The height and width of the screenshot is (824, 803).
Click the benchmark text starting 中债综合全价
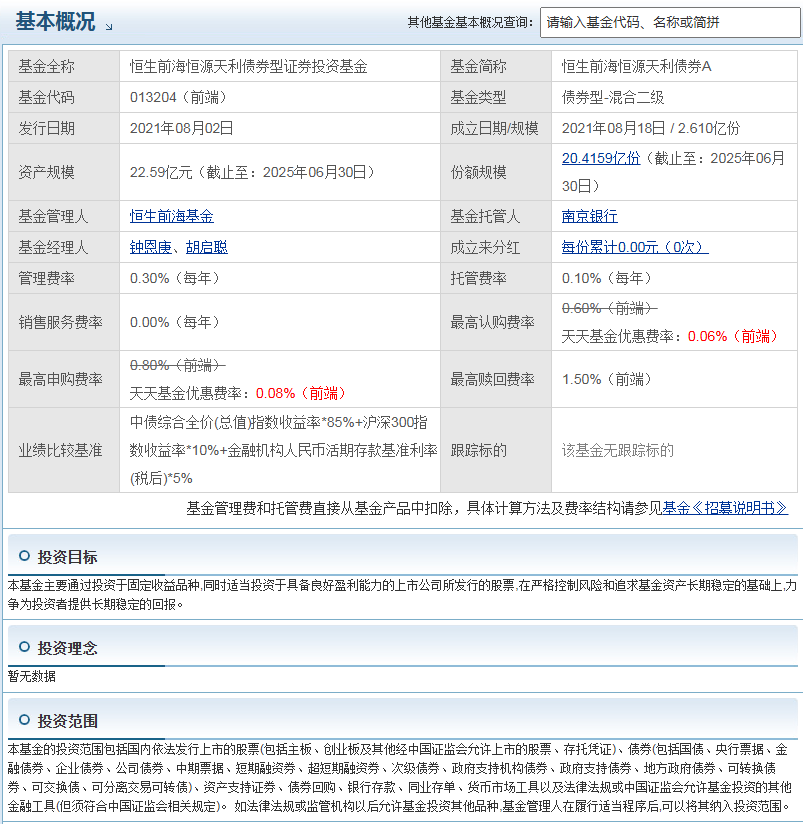click(284, 450)
